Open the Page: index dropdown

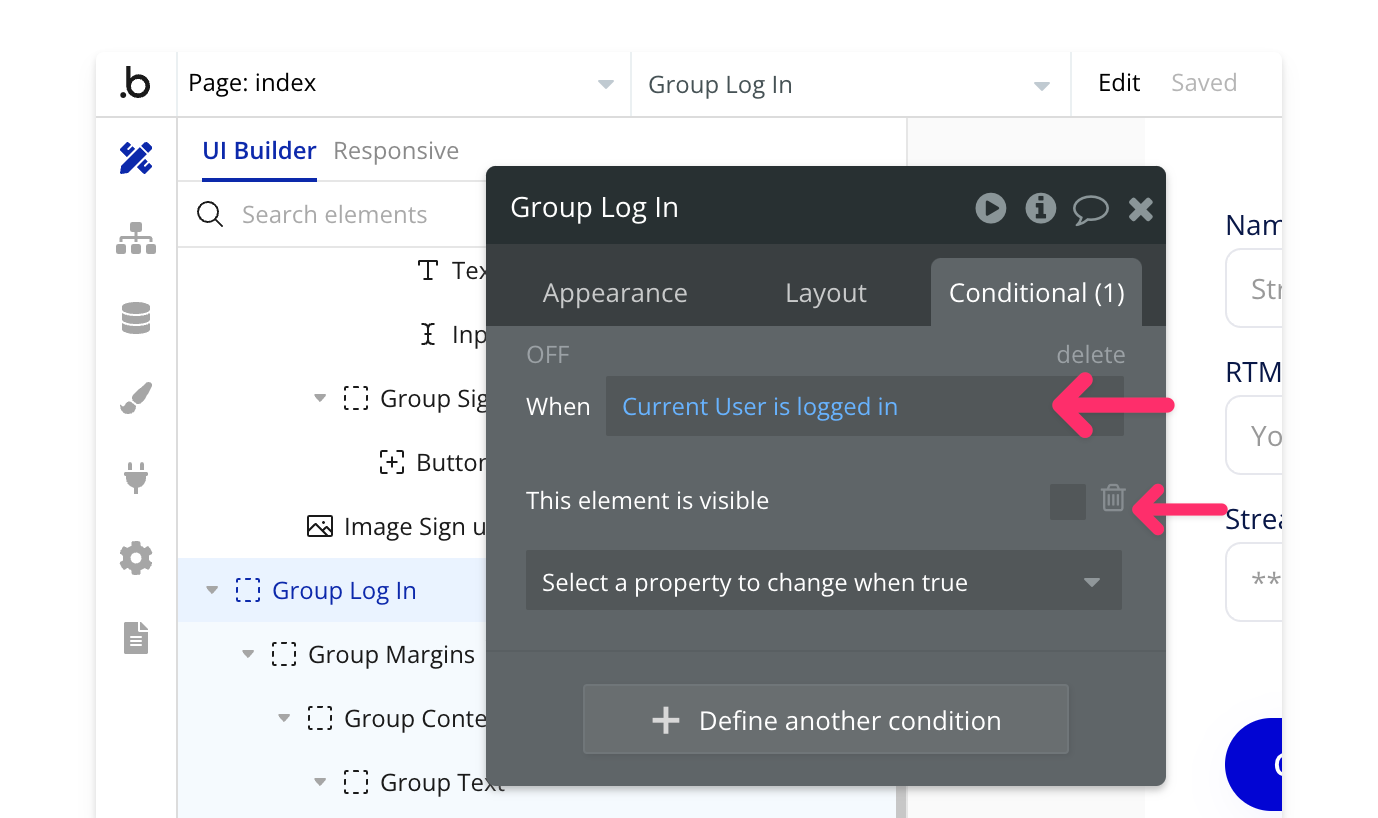point(402,84)
